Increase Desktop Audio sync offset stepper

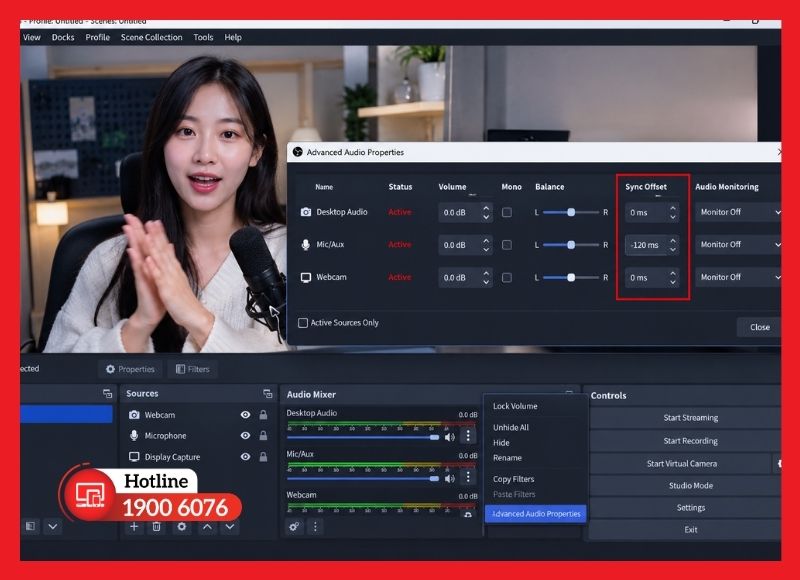point(673,208)
